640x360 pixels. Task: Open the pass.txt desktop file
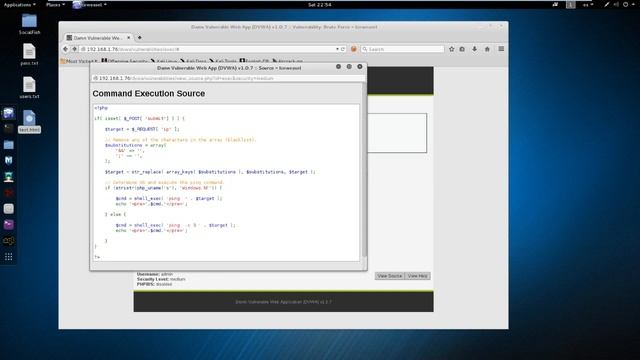[x=29, y=54]
